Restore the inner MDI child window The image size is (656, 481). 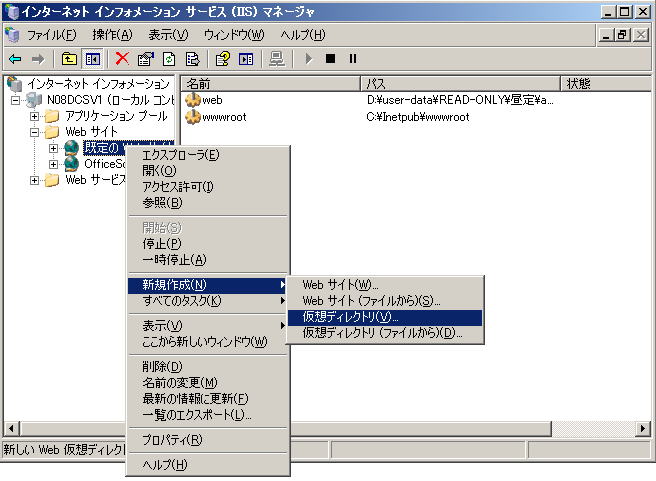(x=623, y=35)
